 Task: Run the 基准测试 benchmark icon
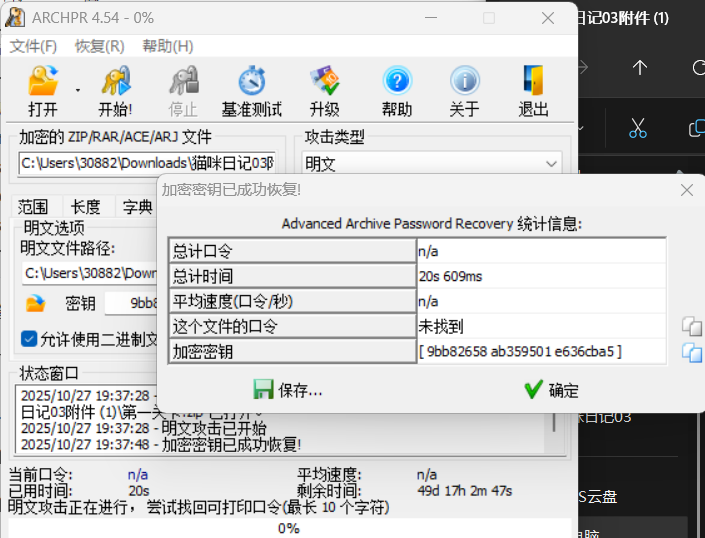pyautogui.click(x=251, y=82)
